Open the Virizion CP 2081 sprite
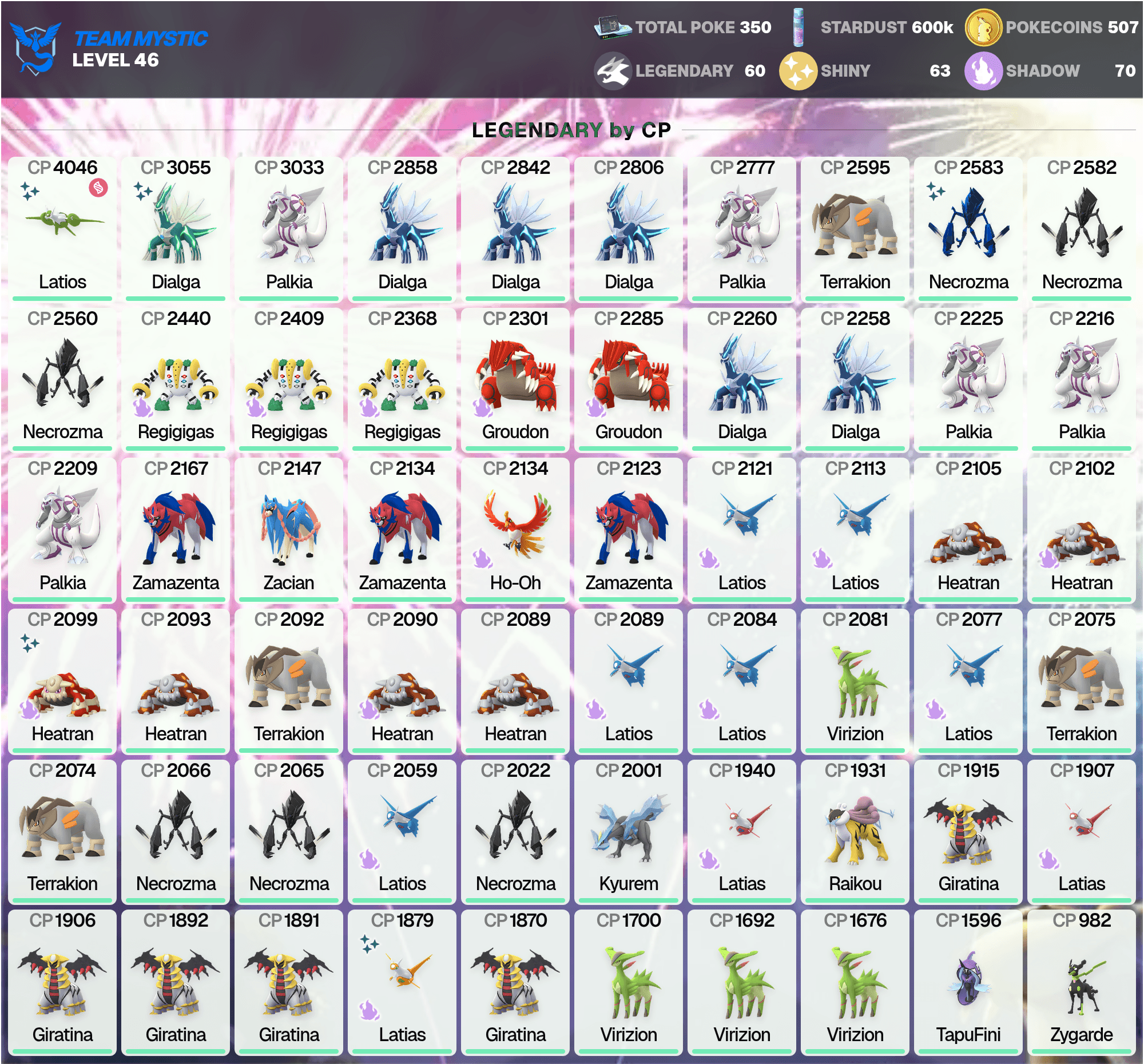 (859, 680)
